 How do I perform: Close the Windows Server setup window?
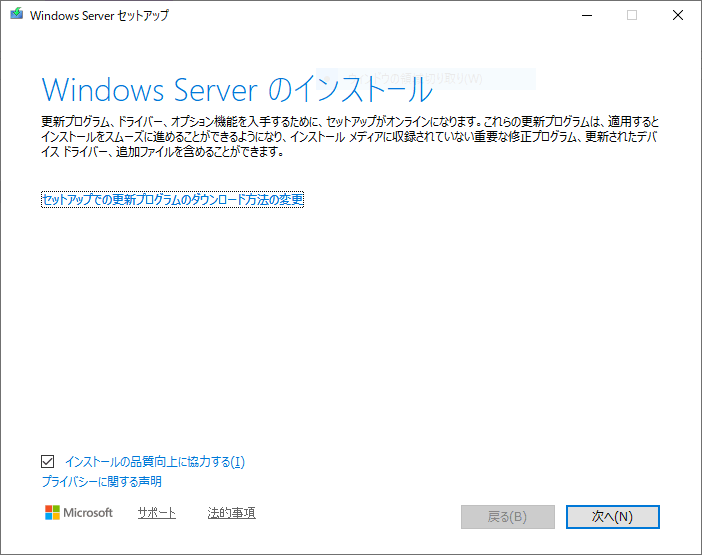click(678, 16)
